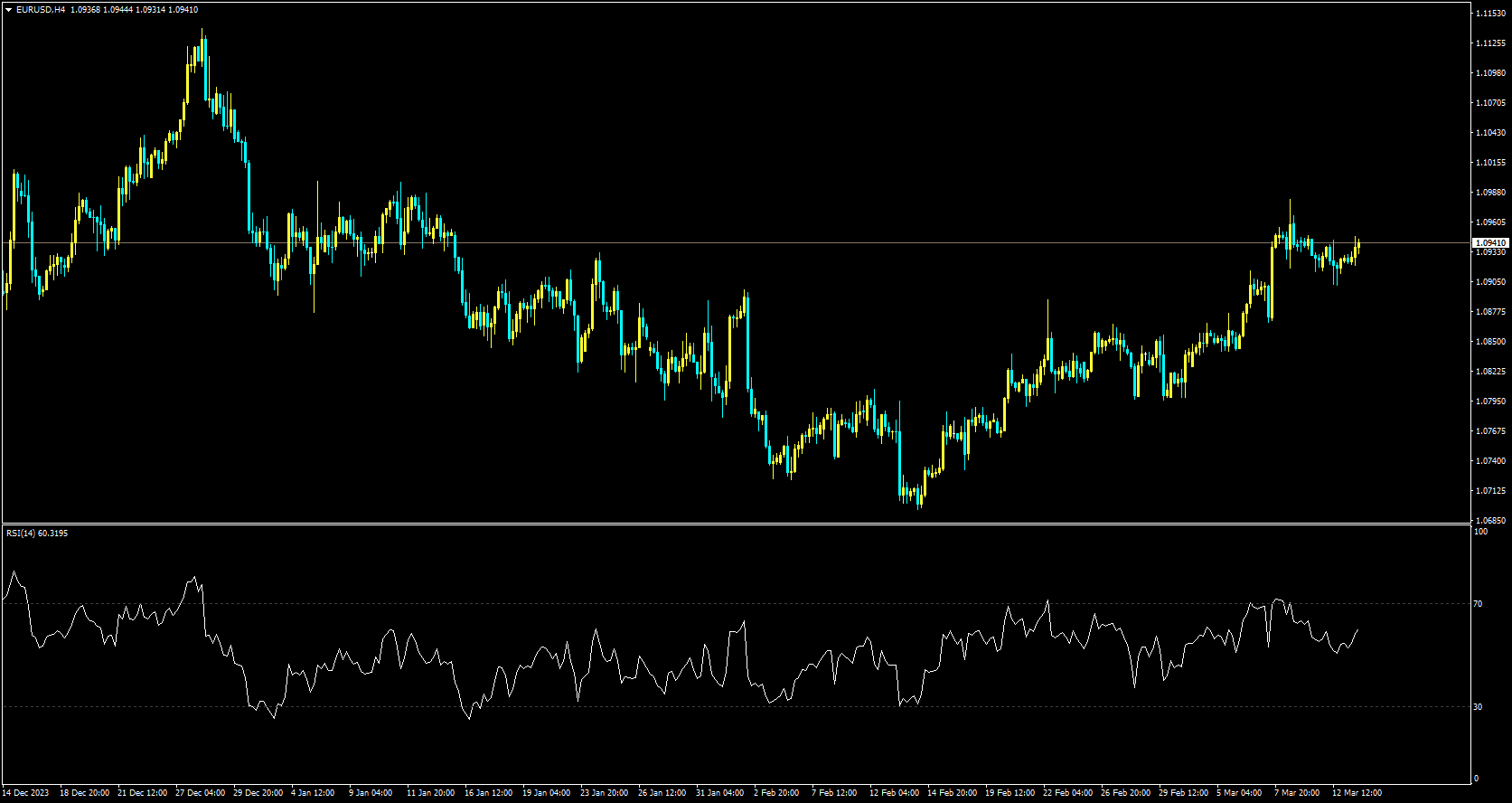
Task: Click the time label 19 Jan 04:00
Action: (x=547, y=793)
